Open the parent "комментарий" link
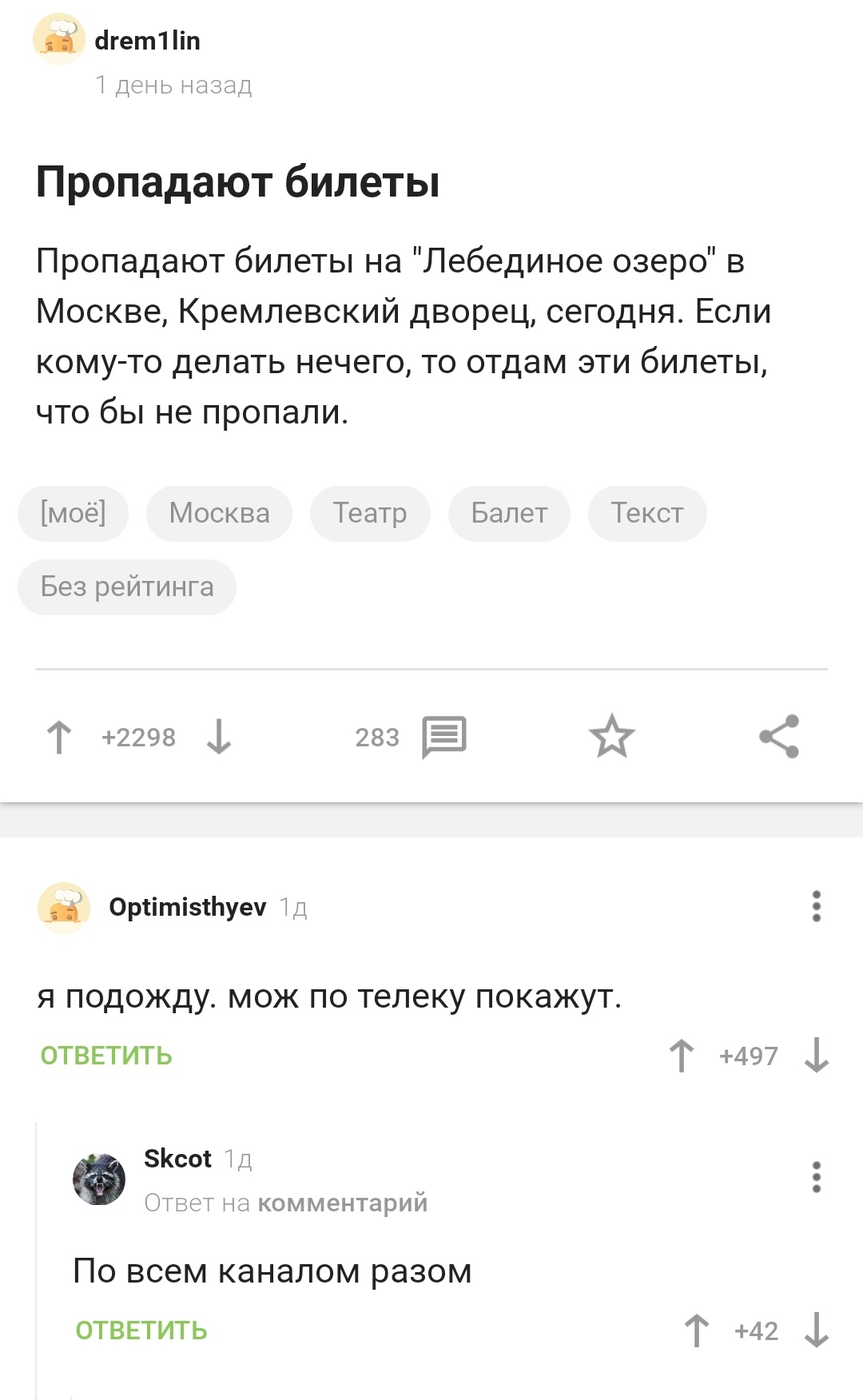 pos(343,1203)
